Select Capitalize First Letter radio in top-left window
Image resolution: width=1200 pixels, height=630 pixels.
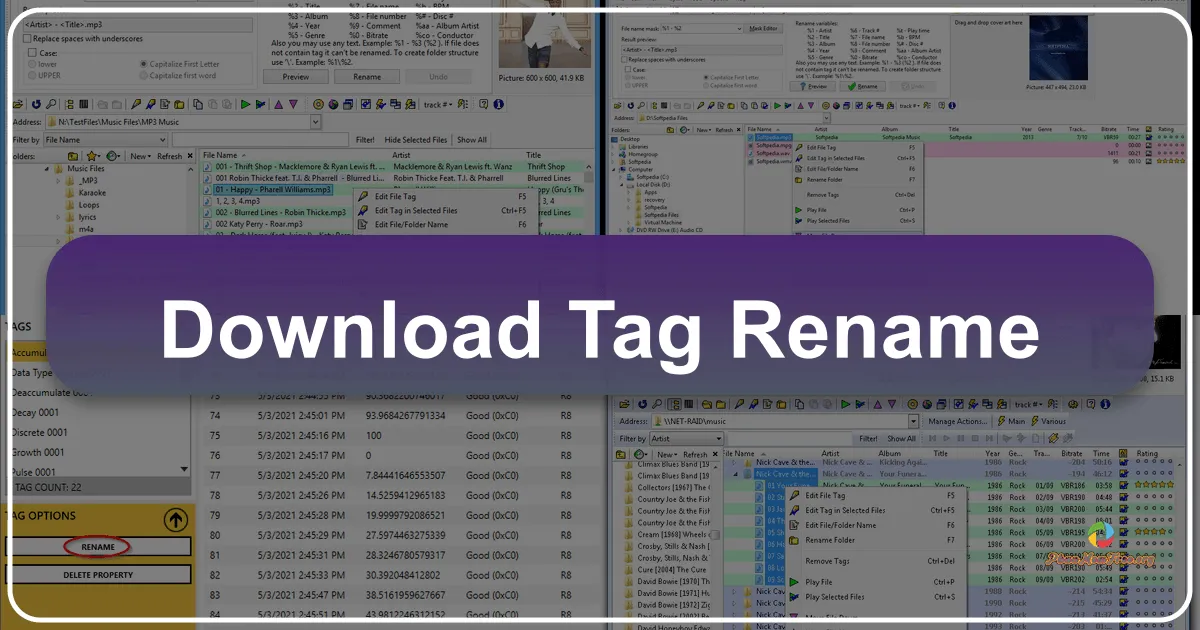pyautogui.click(x=143, y=63)
